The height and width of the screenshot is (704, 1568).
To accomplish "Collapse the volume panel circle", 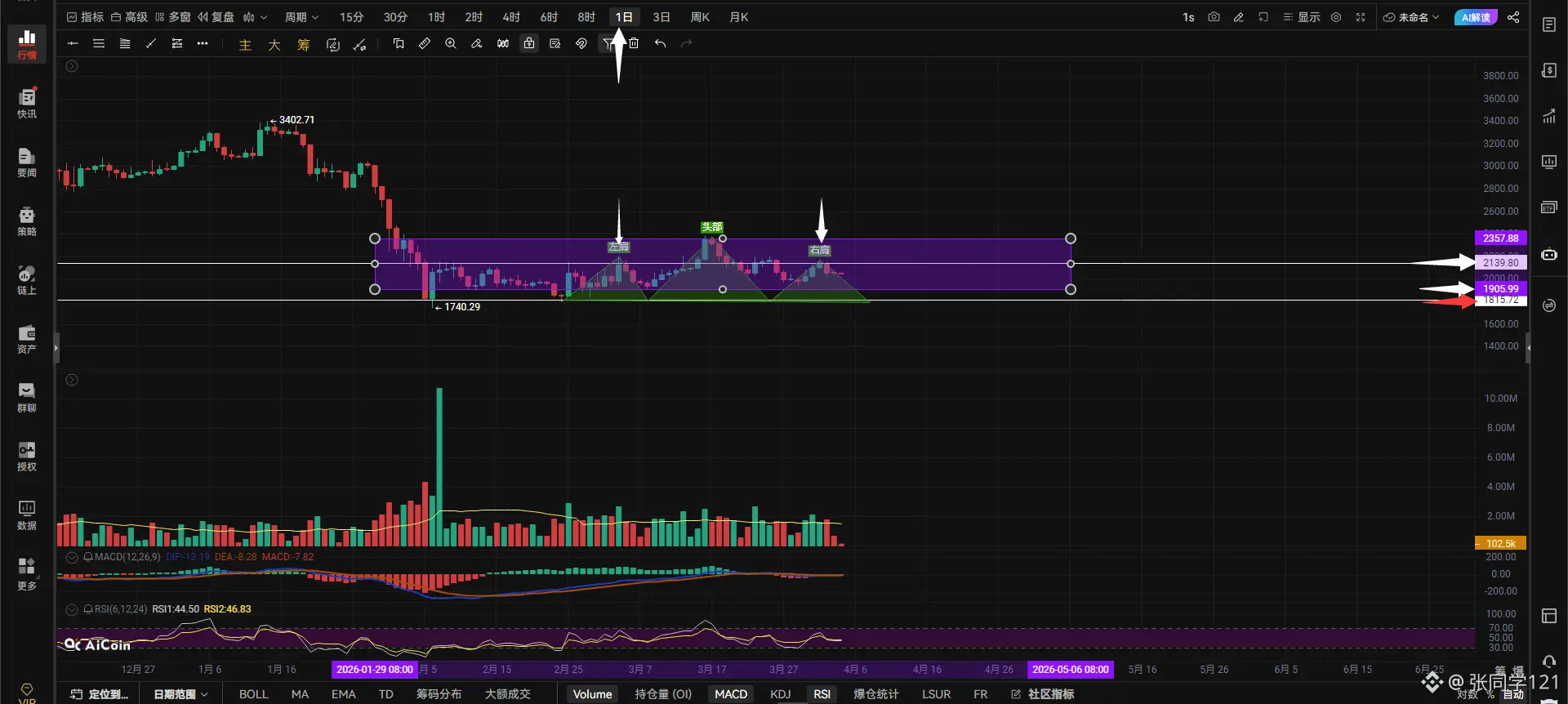I will click(72, 380).
